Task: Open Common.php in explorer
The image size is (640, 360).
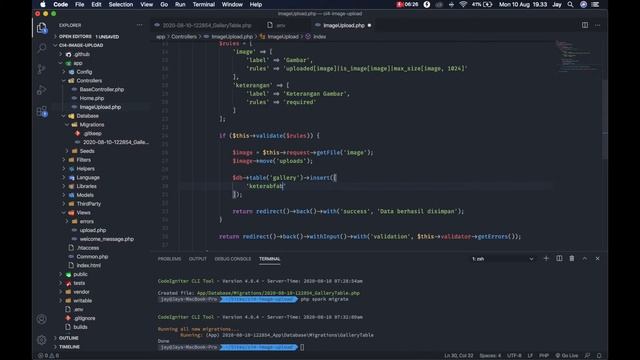Action: point(92,257)
